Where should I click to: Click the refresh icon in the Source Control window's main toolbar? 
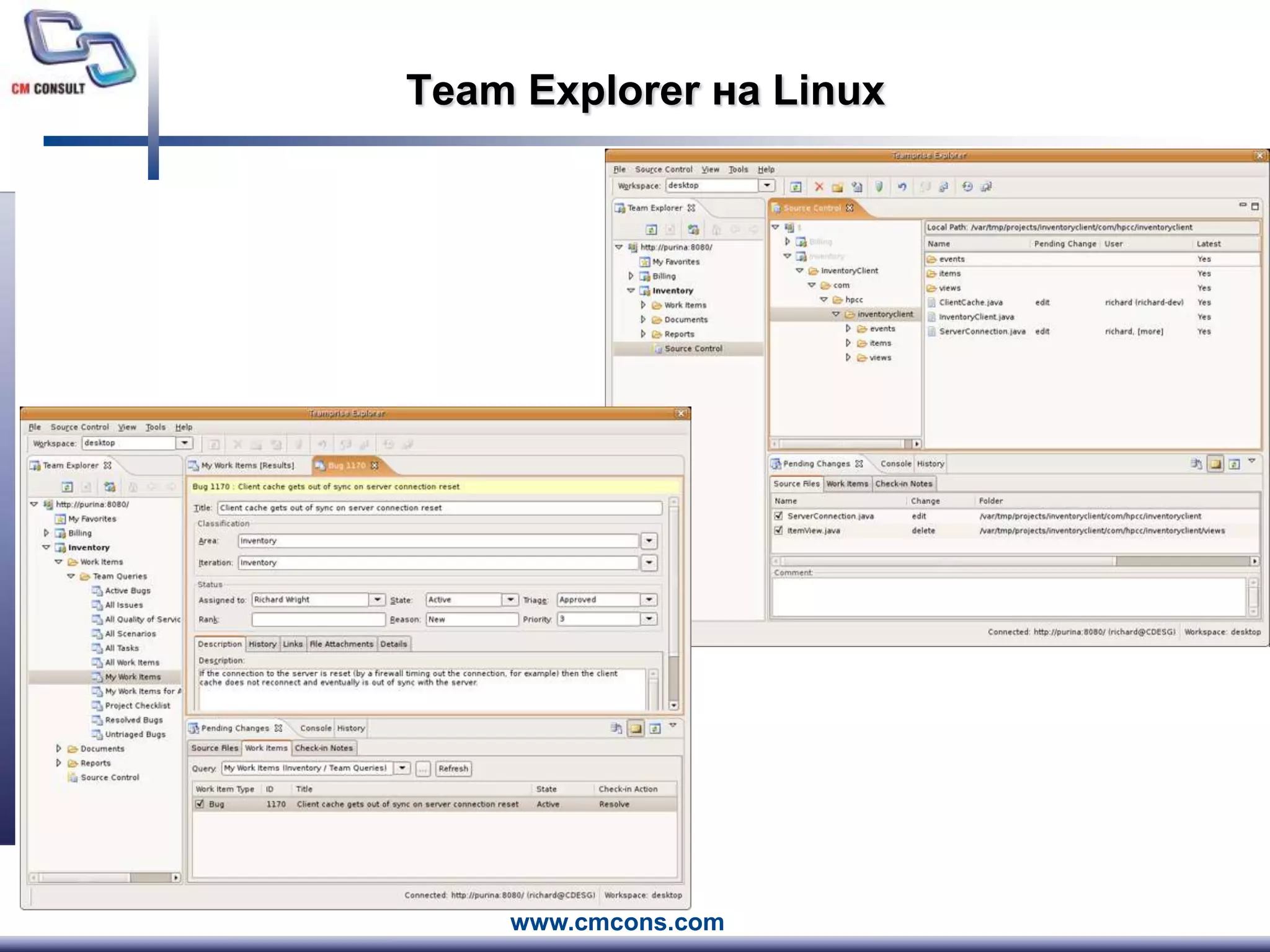click(x=796, y=187)
